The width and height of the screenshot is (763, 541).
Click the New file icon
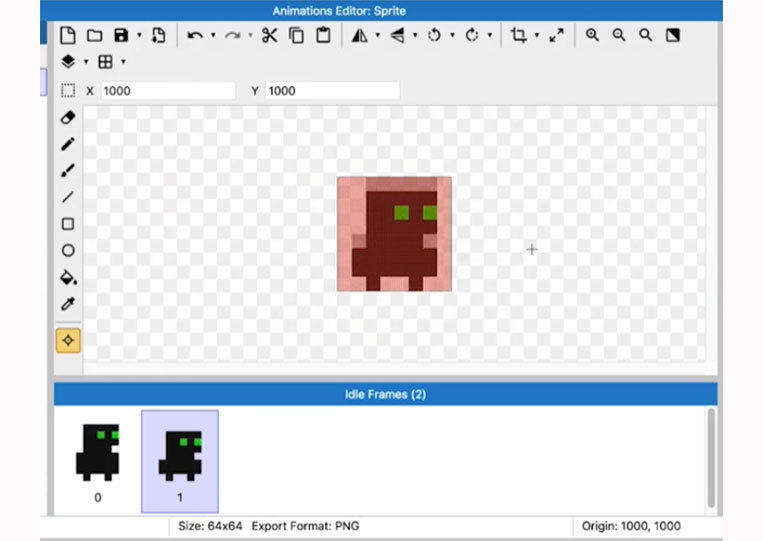[x=68, y=36]
